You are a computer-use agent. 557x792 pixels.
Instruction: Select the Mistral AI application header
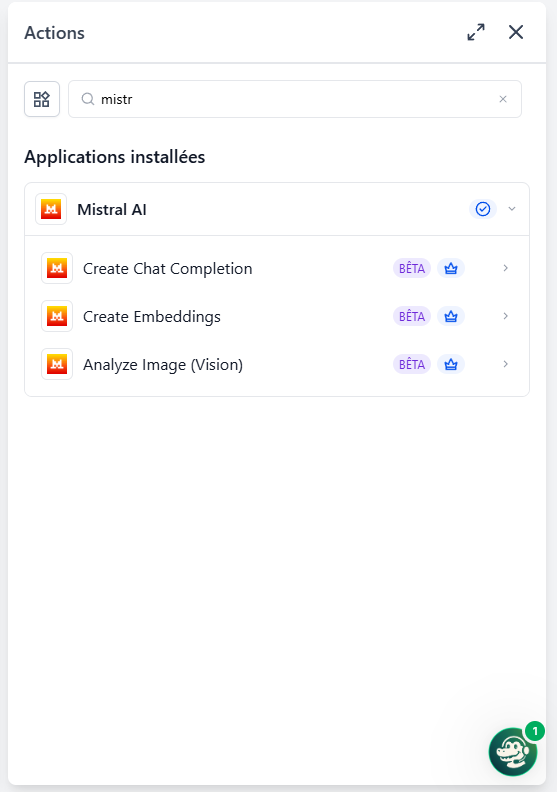click(277, 209)
